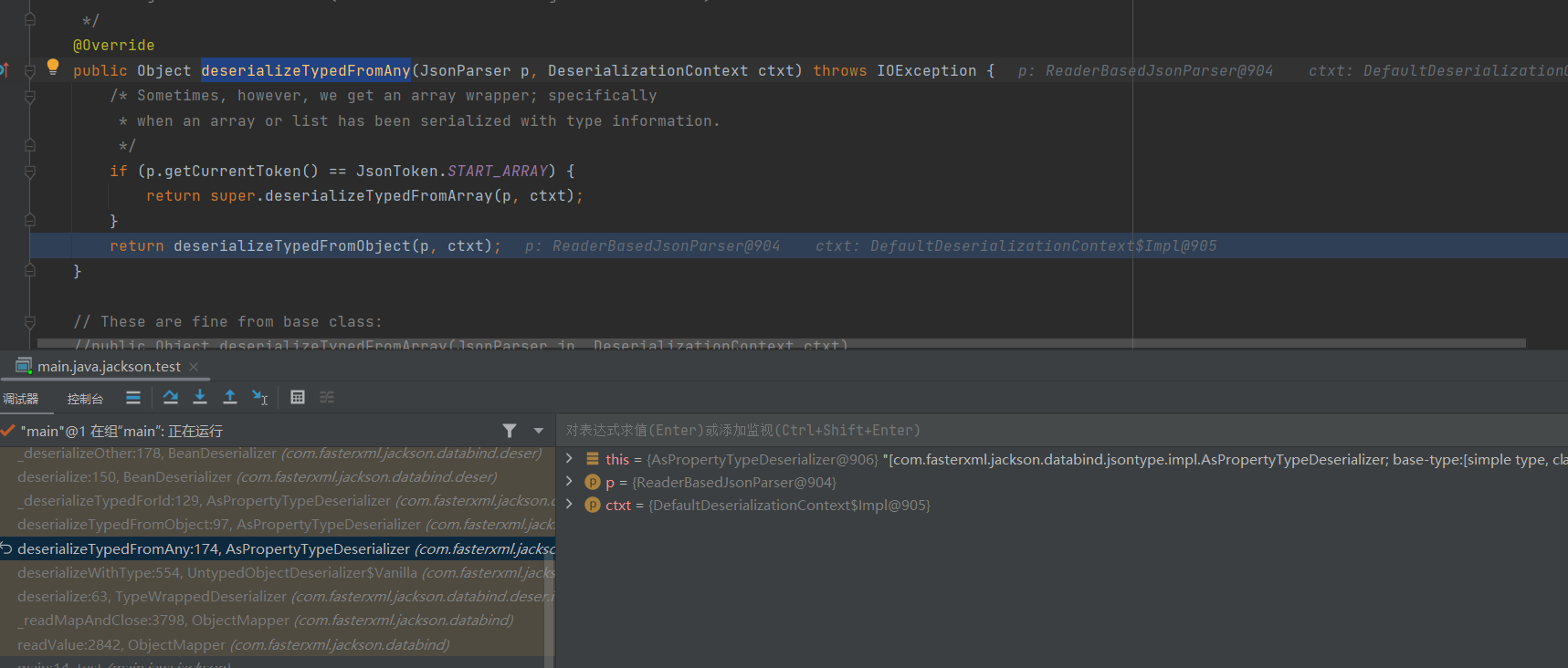Screen dimensions: 1568x668
Task: Select frame _readMapAndClose:3798, ObjectMapper
Action: [x=278, y=620]
